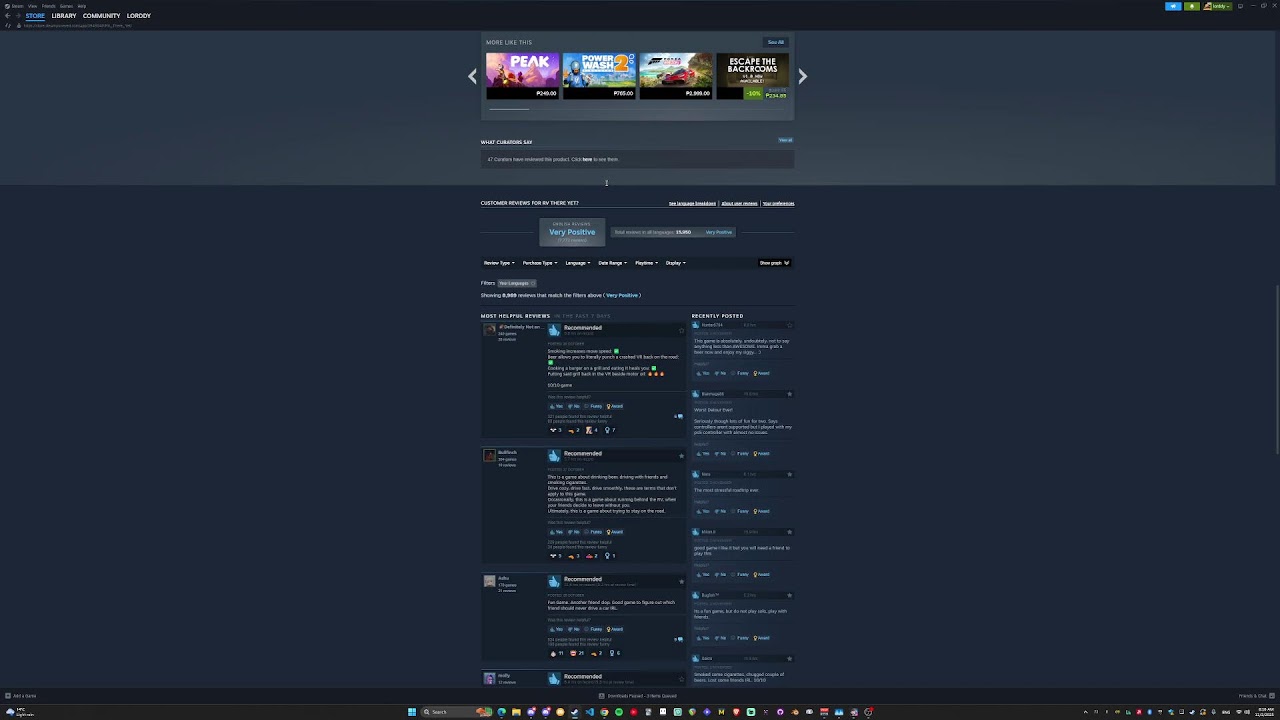Screen dimensions: 1280x720
Task: Open the See language breakdown link
Action: click(692, 203)
